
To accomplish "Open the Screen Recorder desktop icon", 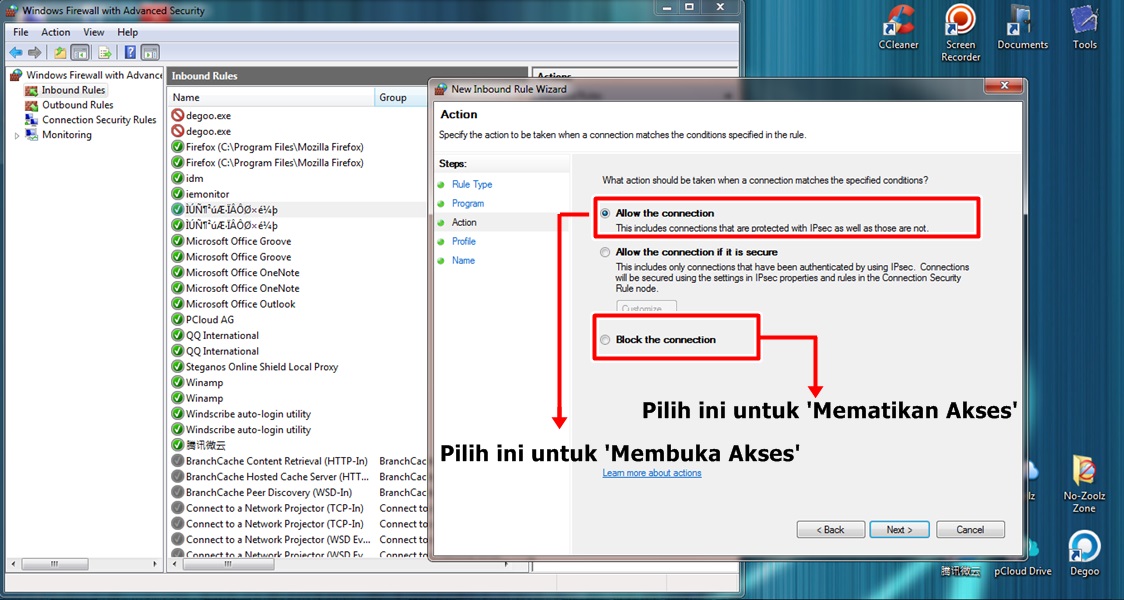I will (x=961, y=33).
